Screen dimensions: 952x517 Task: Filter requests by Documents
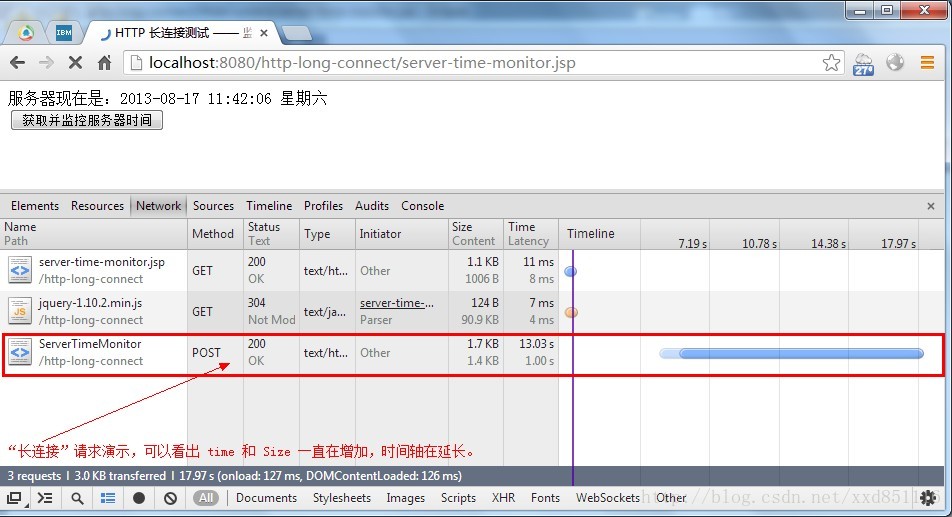click(266, 498)
